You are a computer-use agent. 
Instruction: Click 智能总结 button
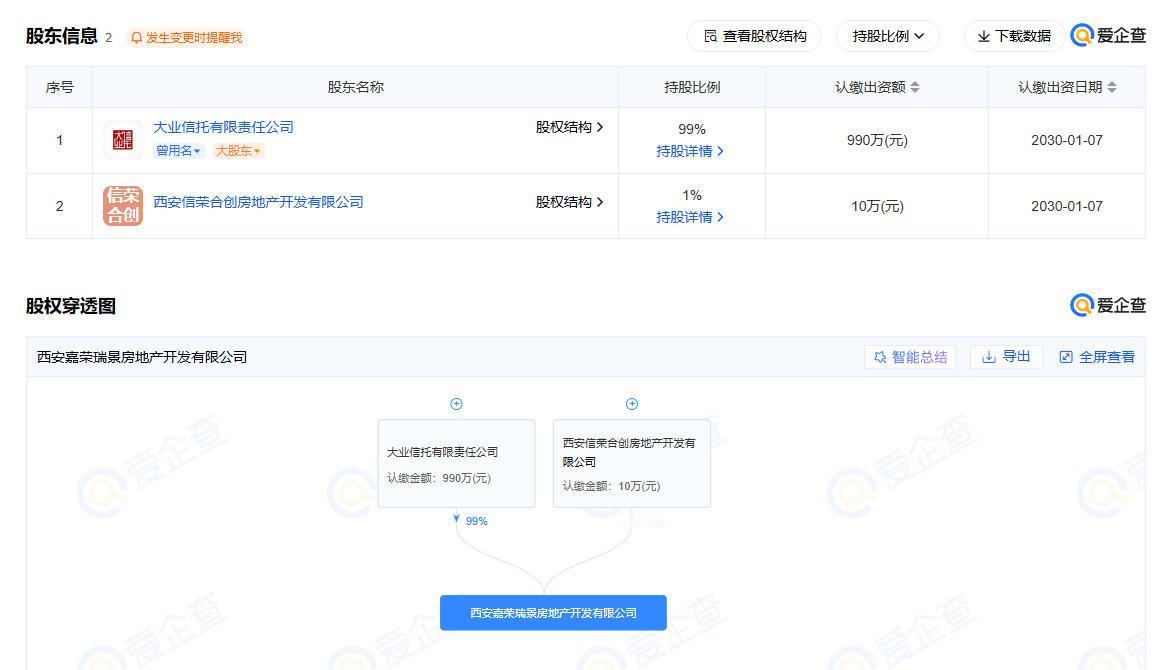910,357
